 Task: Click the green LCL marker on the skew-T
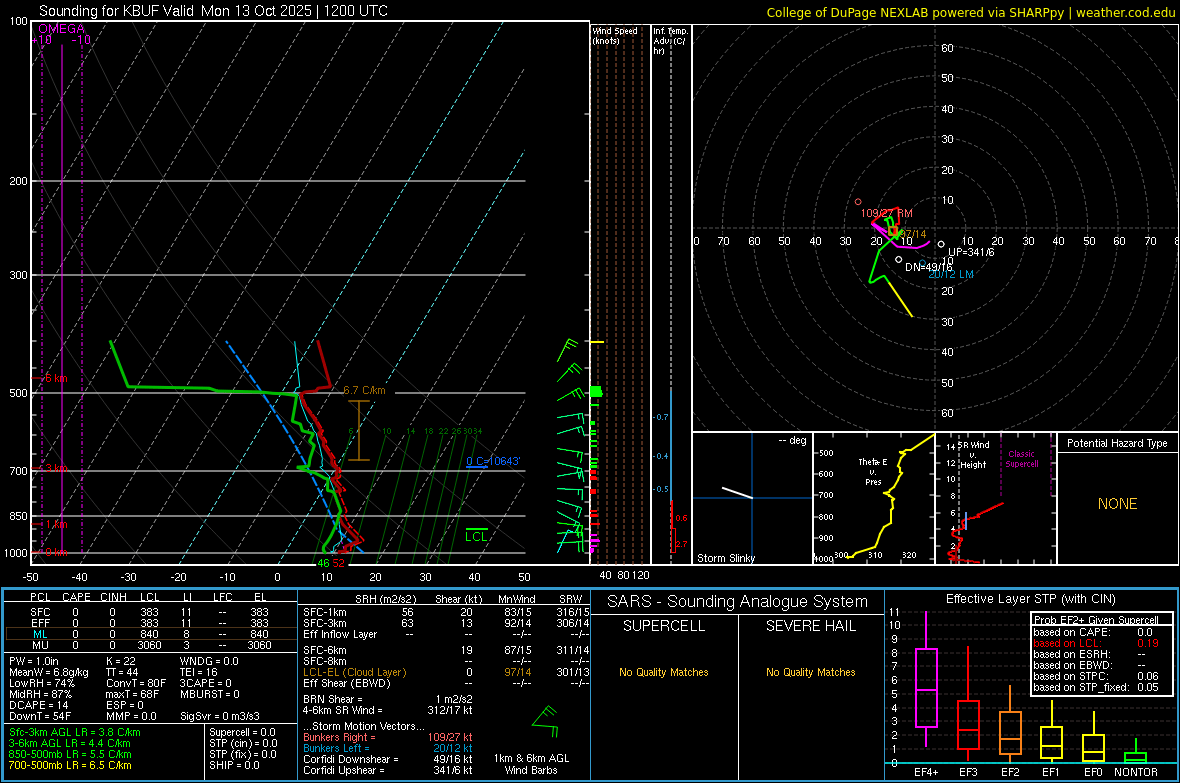tap(476, 536)
